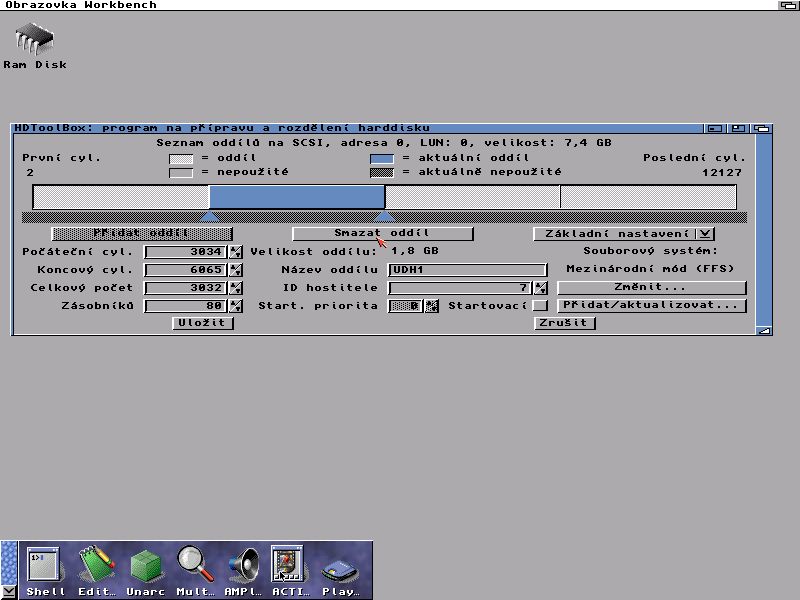Screen dimensions: 800x600
Task: Adjust the Zásobníků stepper arrows
Action: 236,305
